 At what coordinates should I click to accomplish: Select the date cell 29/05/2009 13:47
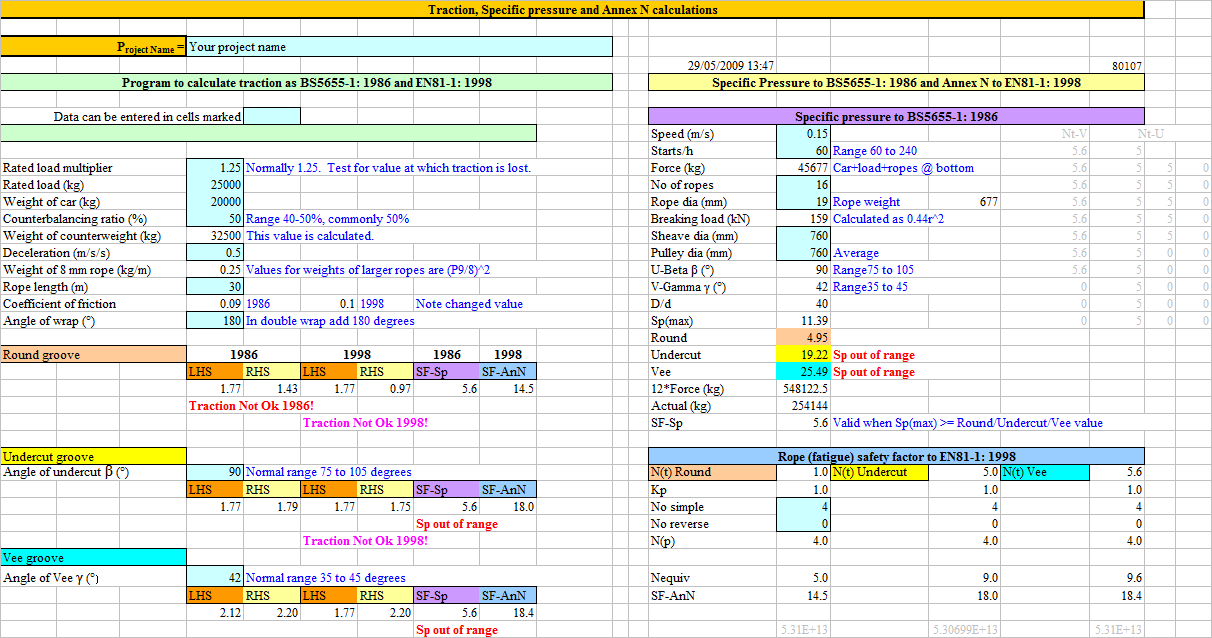(731, 66)
